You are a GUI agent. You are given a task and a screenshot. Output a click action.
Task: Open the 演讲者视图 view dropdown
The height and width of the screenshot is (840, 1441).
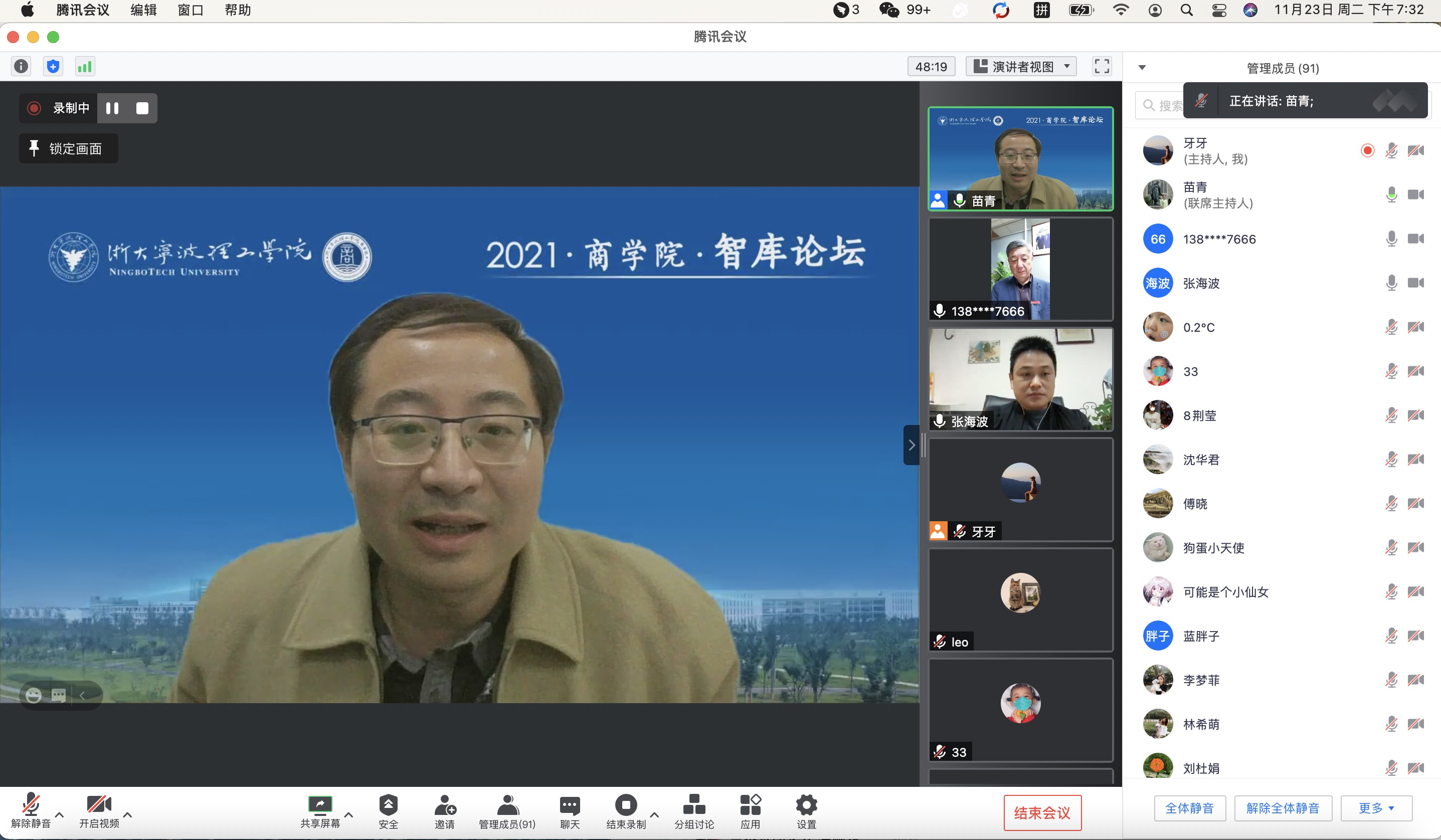pos(1021,66)
